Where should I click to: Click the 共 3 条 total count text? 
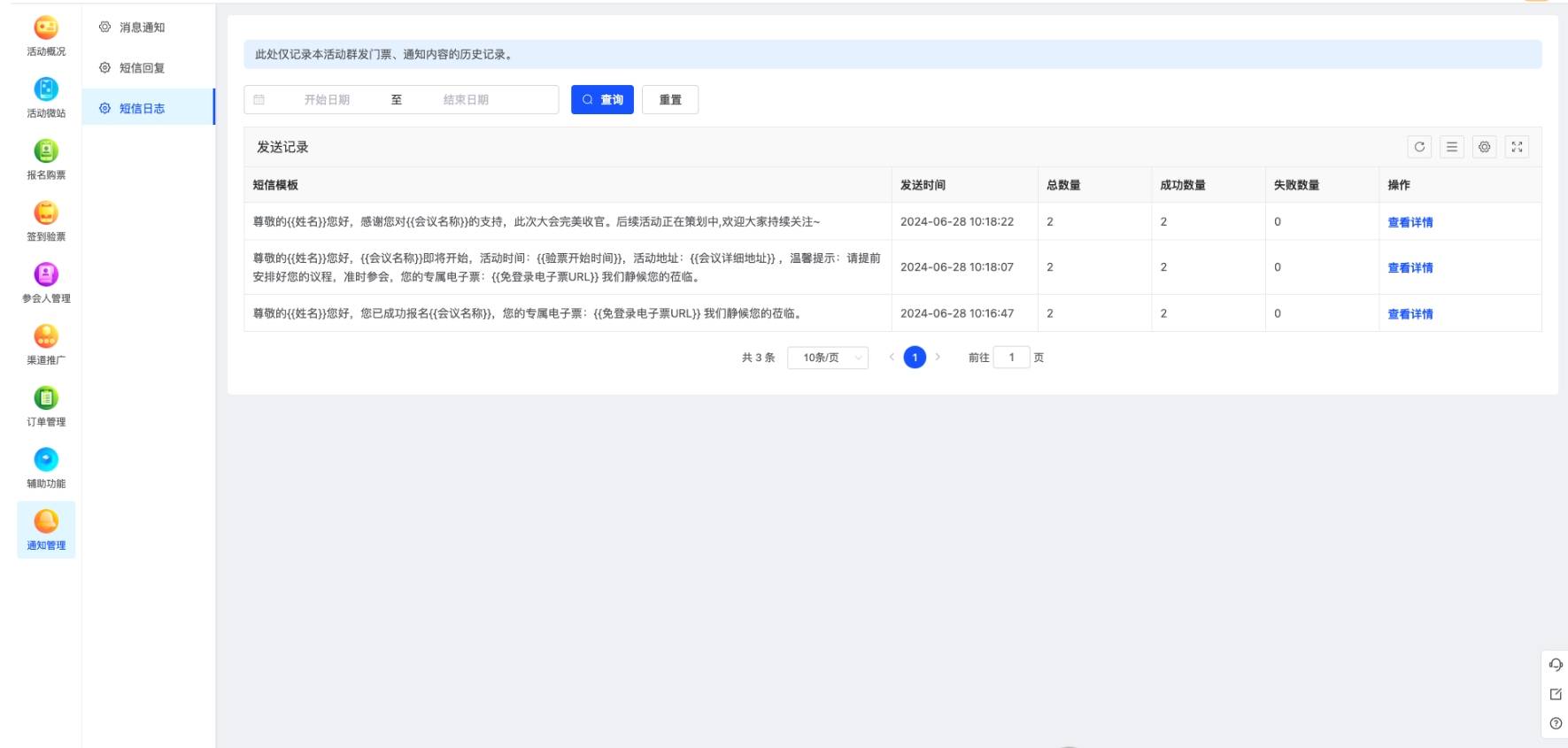click(758, 358)
